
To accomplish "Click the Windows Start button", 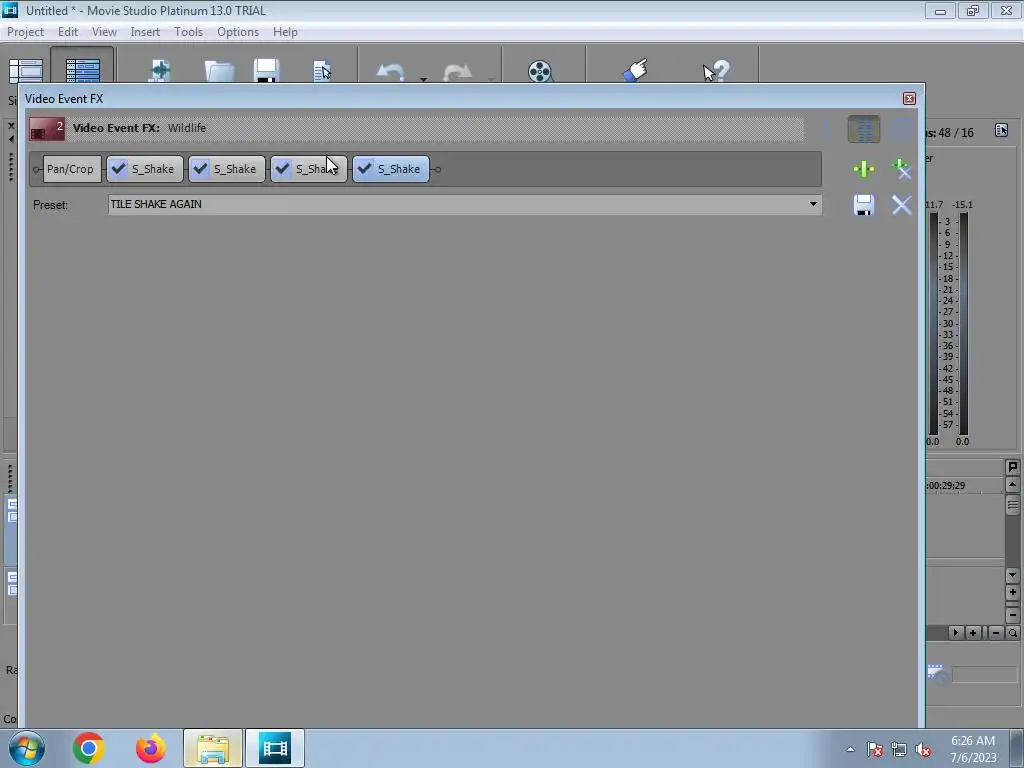I will pyautogui.click(x=26, y=748).
